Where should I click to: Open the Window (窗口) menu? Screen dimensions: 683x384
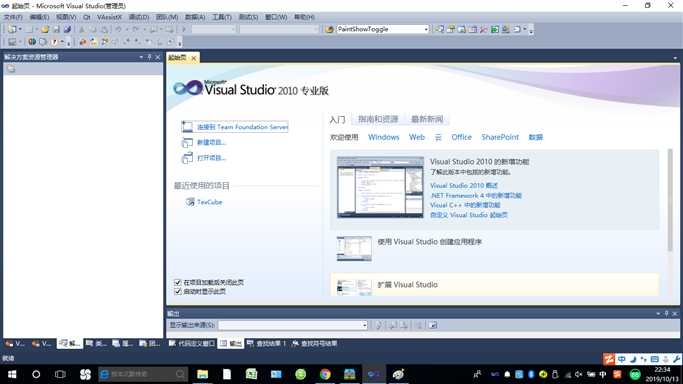point(276,17)
